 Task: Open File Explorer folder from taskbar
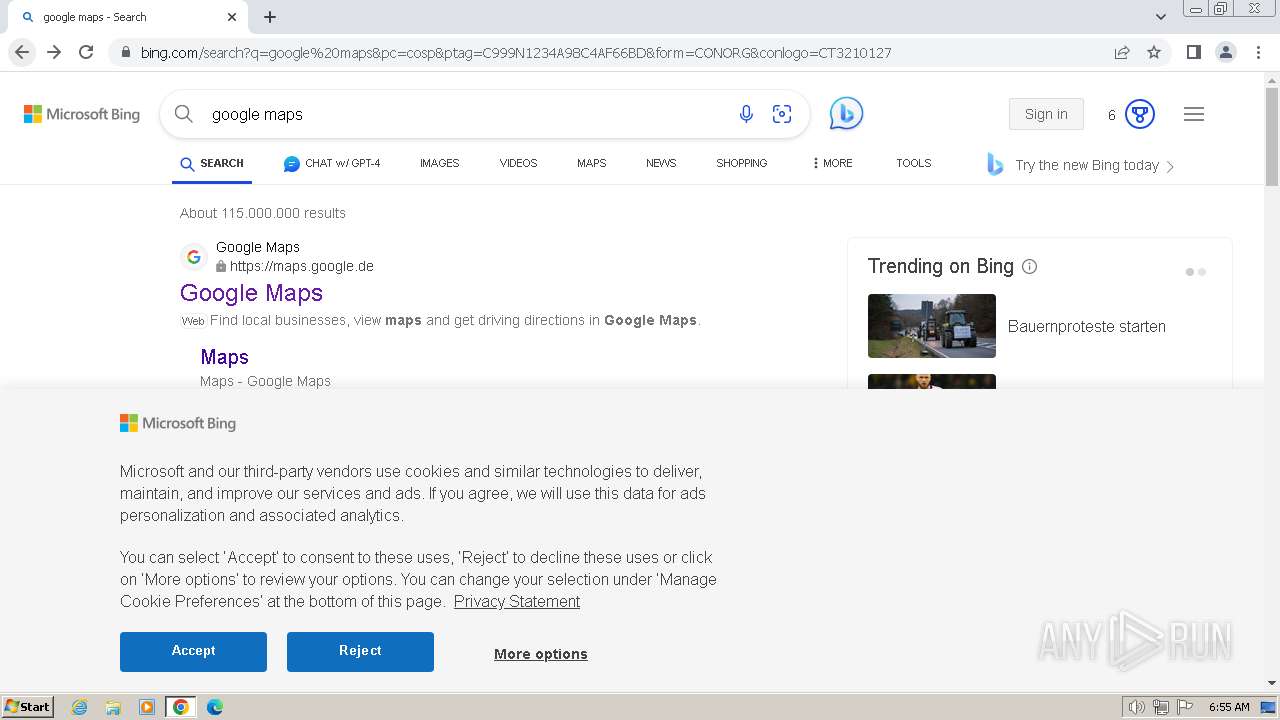point(113,707)
